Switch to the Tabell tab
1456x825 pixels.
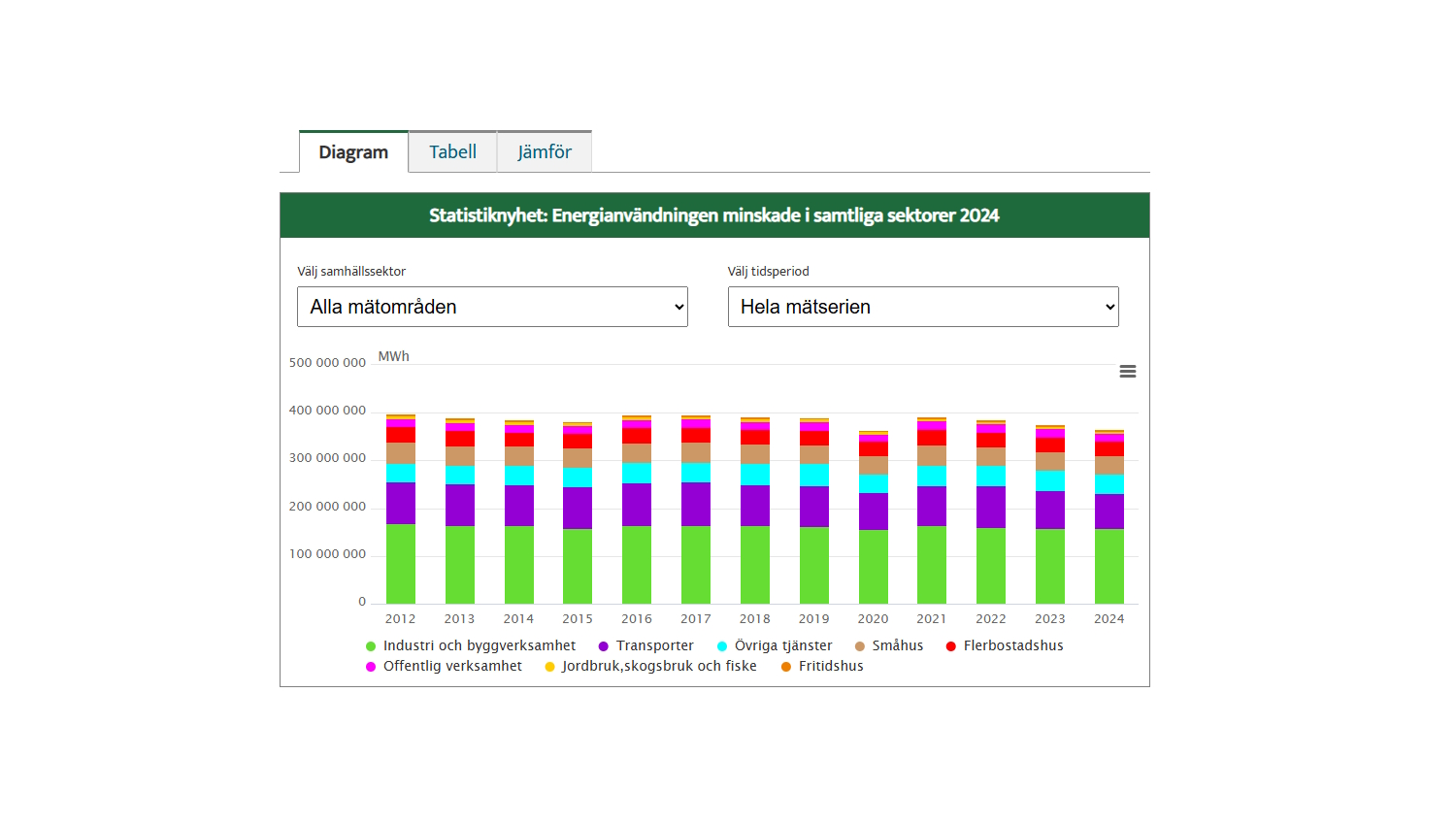[452, 152]
